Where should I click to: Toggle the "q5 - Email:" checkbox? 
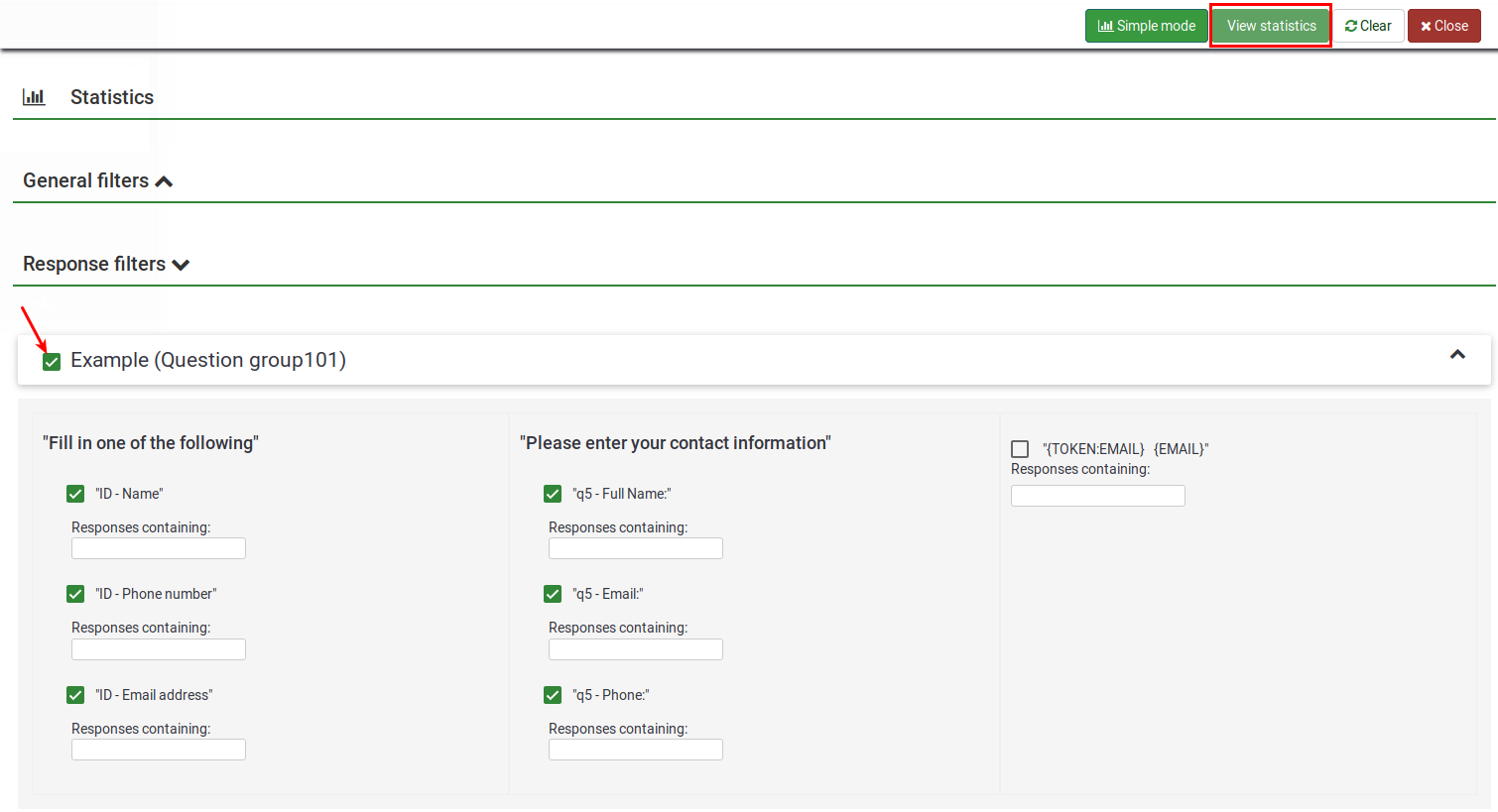pos(553,594)
